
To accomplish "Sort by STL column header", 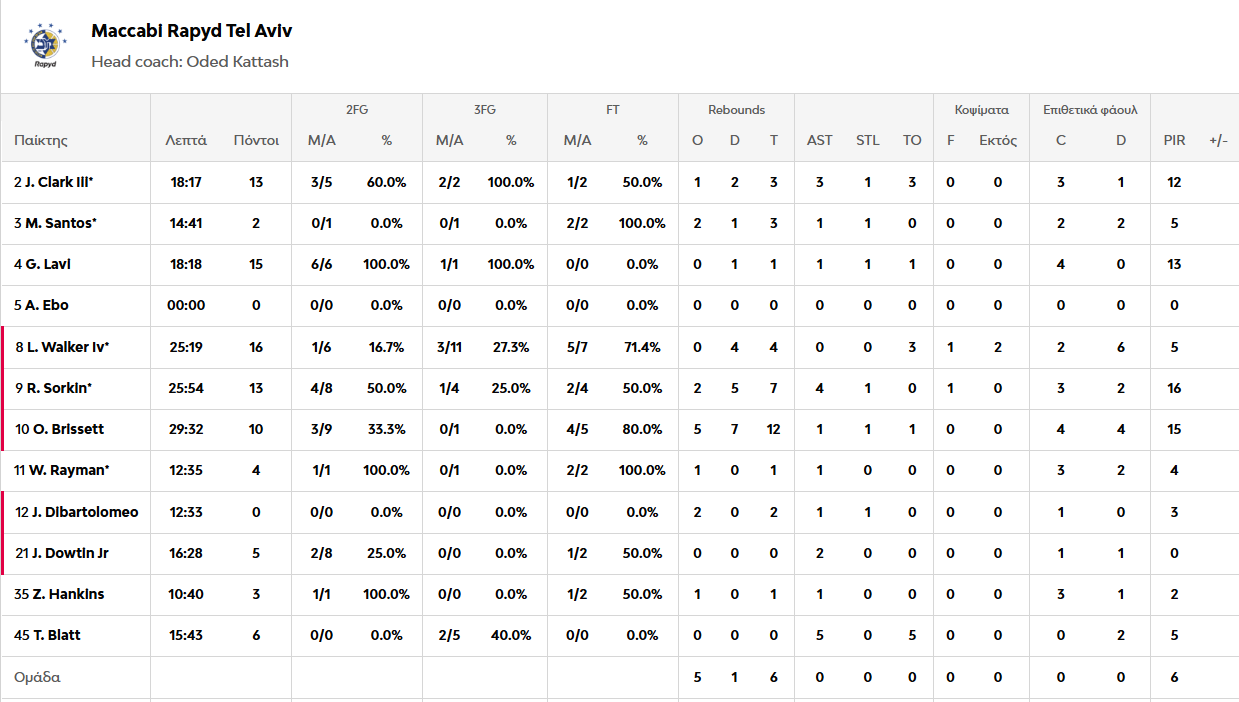I will pyautogui.click(x=867, y=140).
